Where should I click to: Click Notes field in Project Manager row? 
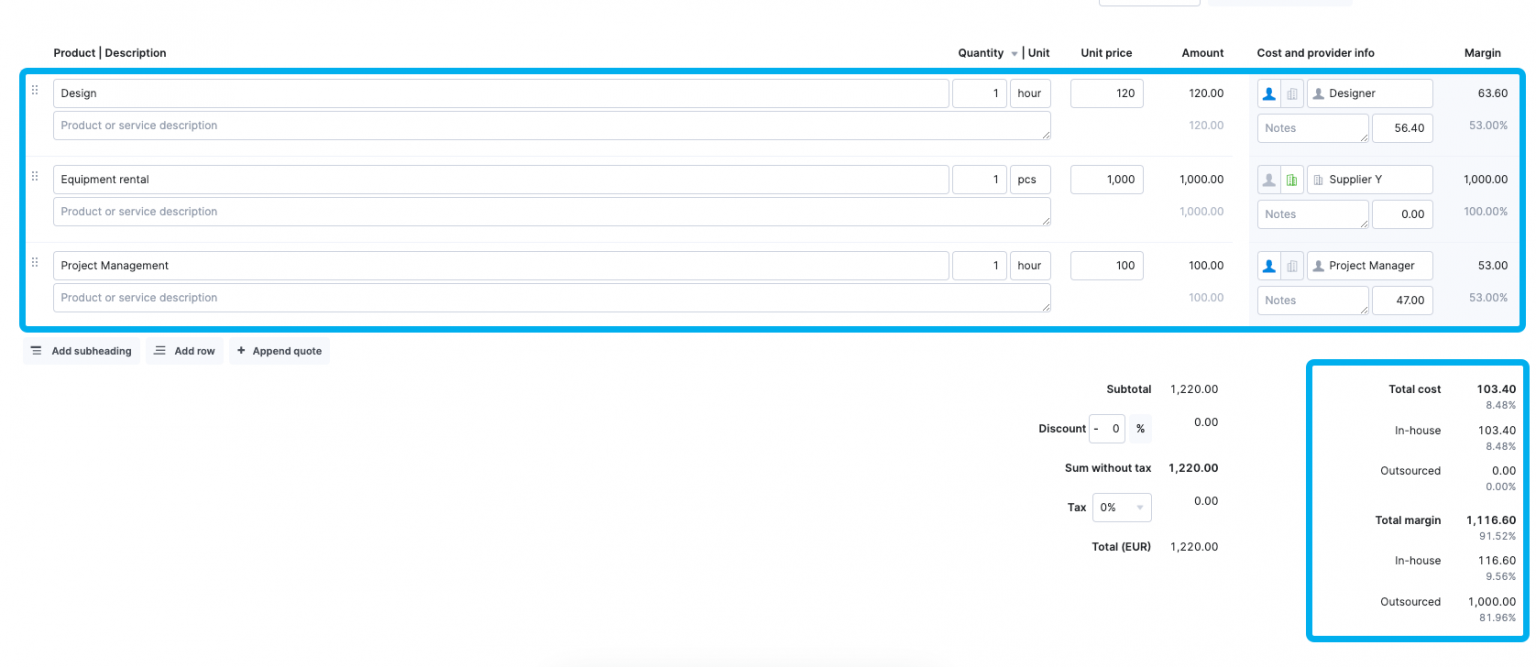pos(1311,300)
